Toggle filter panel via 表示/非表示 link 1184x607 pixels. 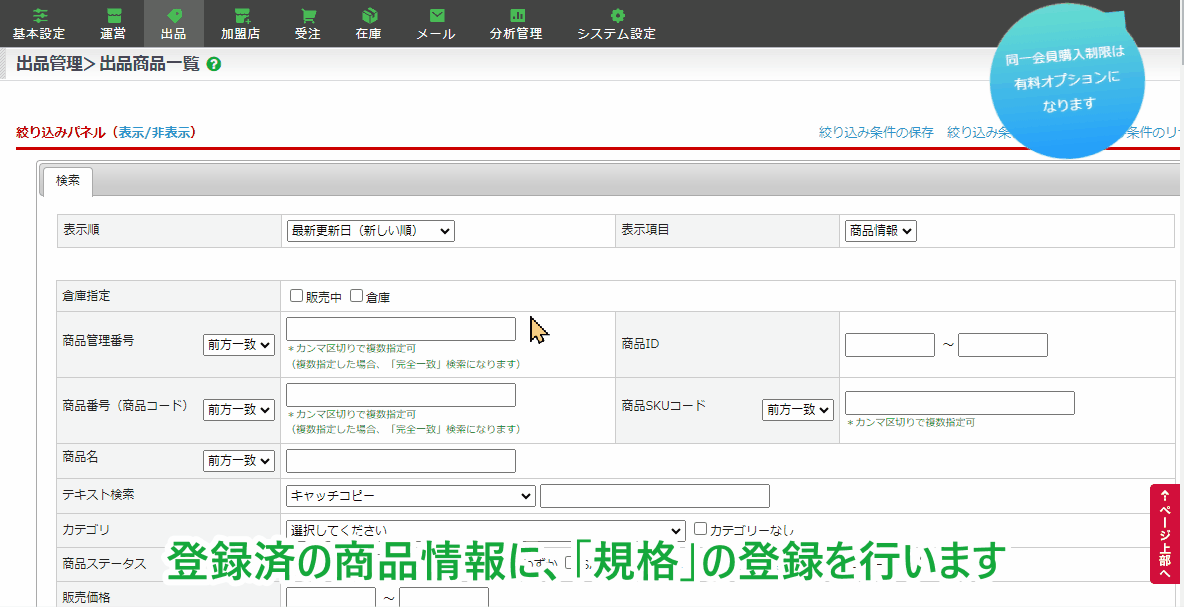[x=155, y=132]
